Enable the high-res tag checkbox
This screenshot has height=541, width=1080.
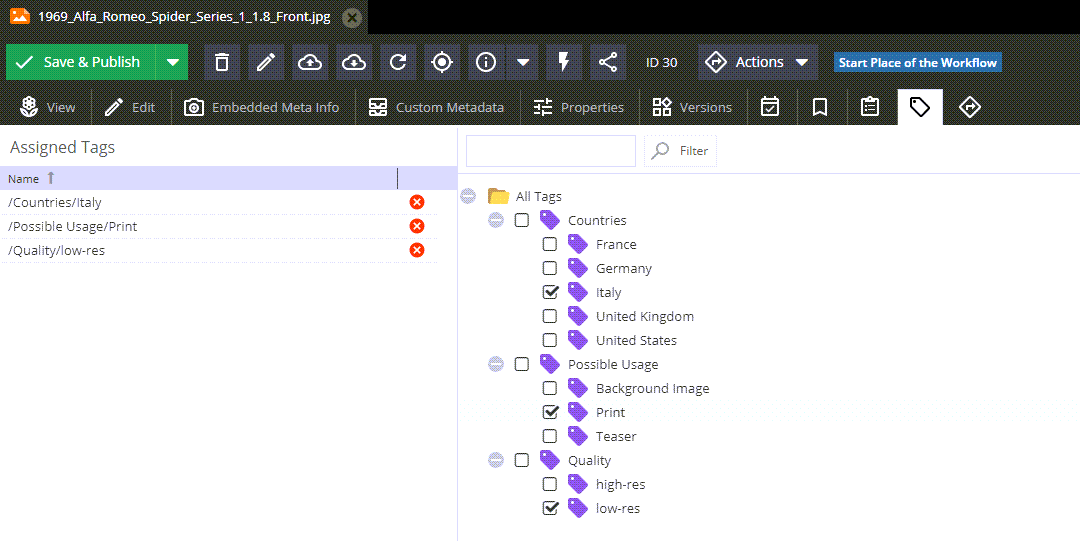(550, 484)
